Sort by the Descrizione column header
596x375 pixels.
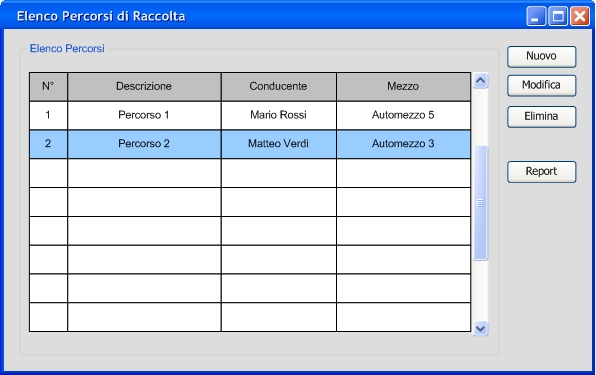coord(144,87)
